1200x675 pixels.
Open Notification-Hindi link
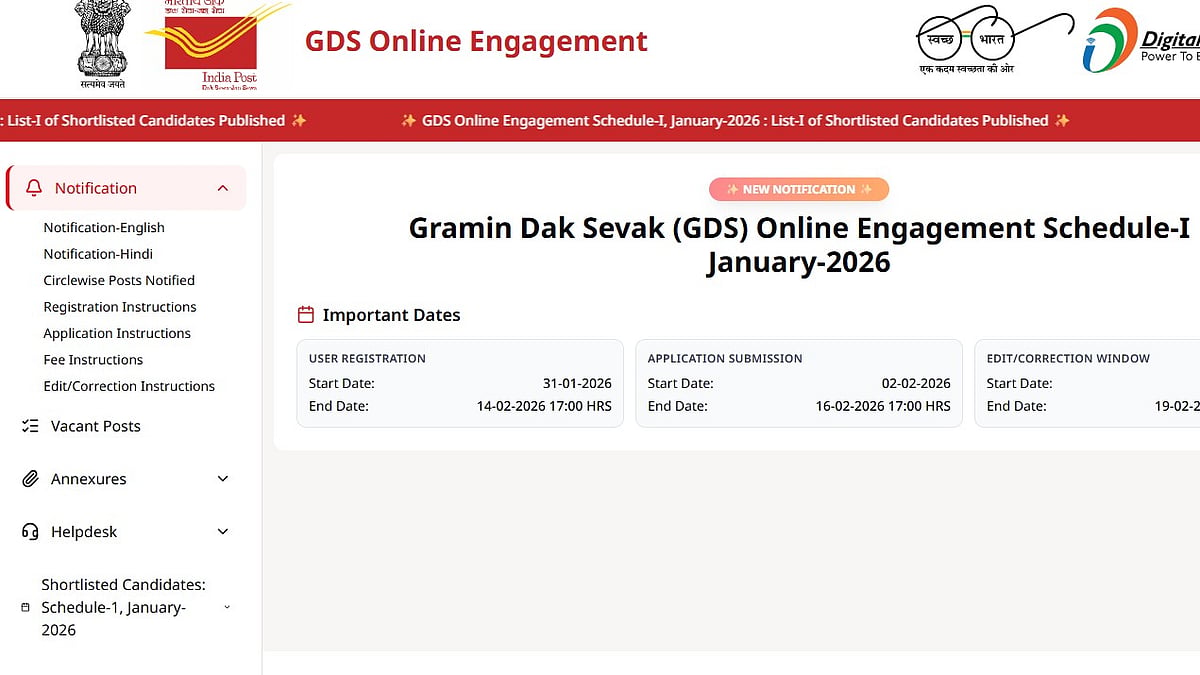pyautogui.click(x=98, y=254)
